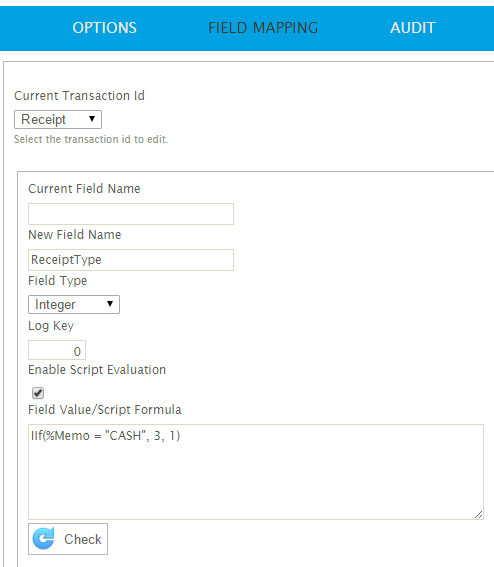Click the 'Select the transaction id to edit' hint
494x567 pixels.
point(91,139)
